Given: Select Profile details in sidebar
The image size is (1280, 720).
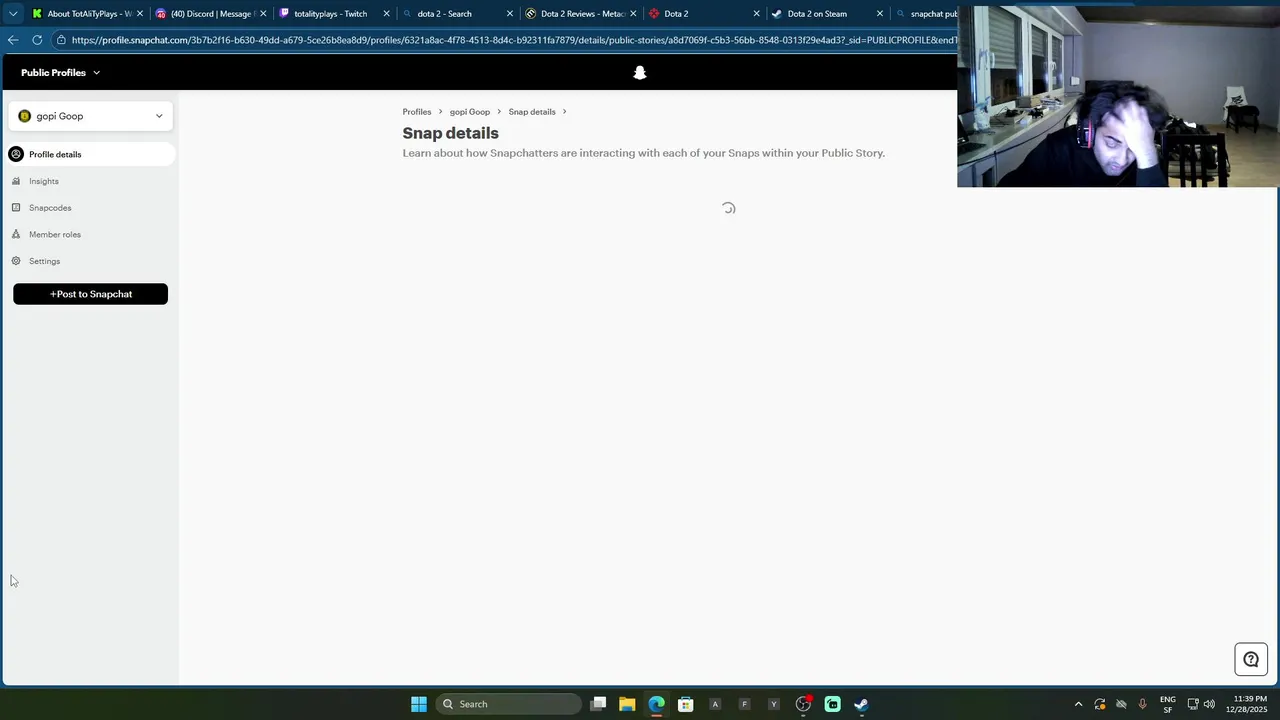Looking at the screenshot, I should click(x=90, y=154).
